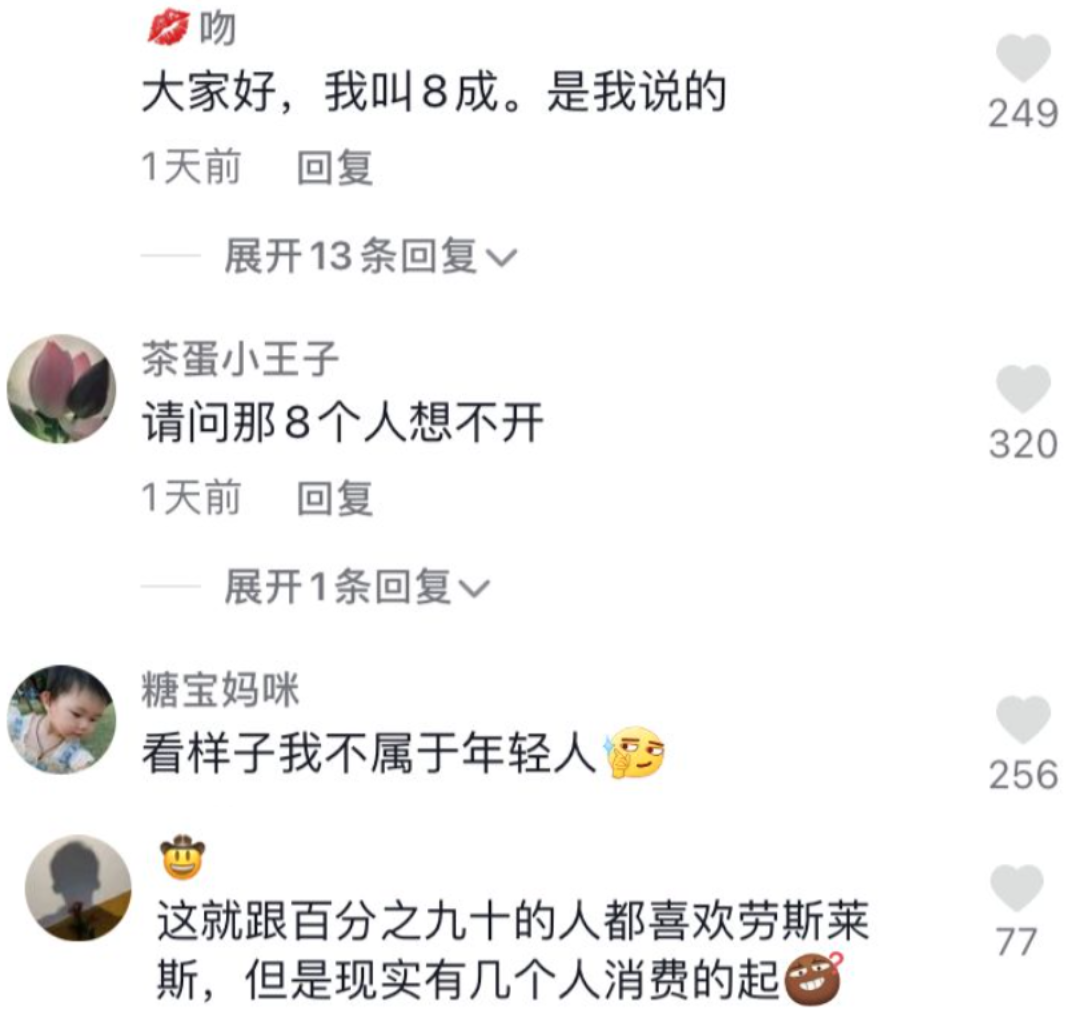Select comment text 大家好，我叫8成。是我说的
This screenshot has width=1066, height=1022.
[434, 92]
